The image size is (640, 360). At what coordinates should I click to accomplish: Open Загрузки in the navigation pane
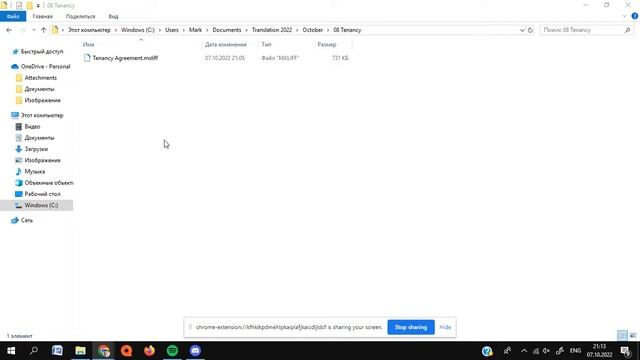point(36,149)
